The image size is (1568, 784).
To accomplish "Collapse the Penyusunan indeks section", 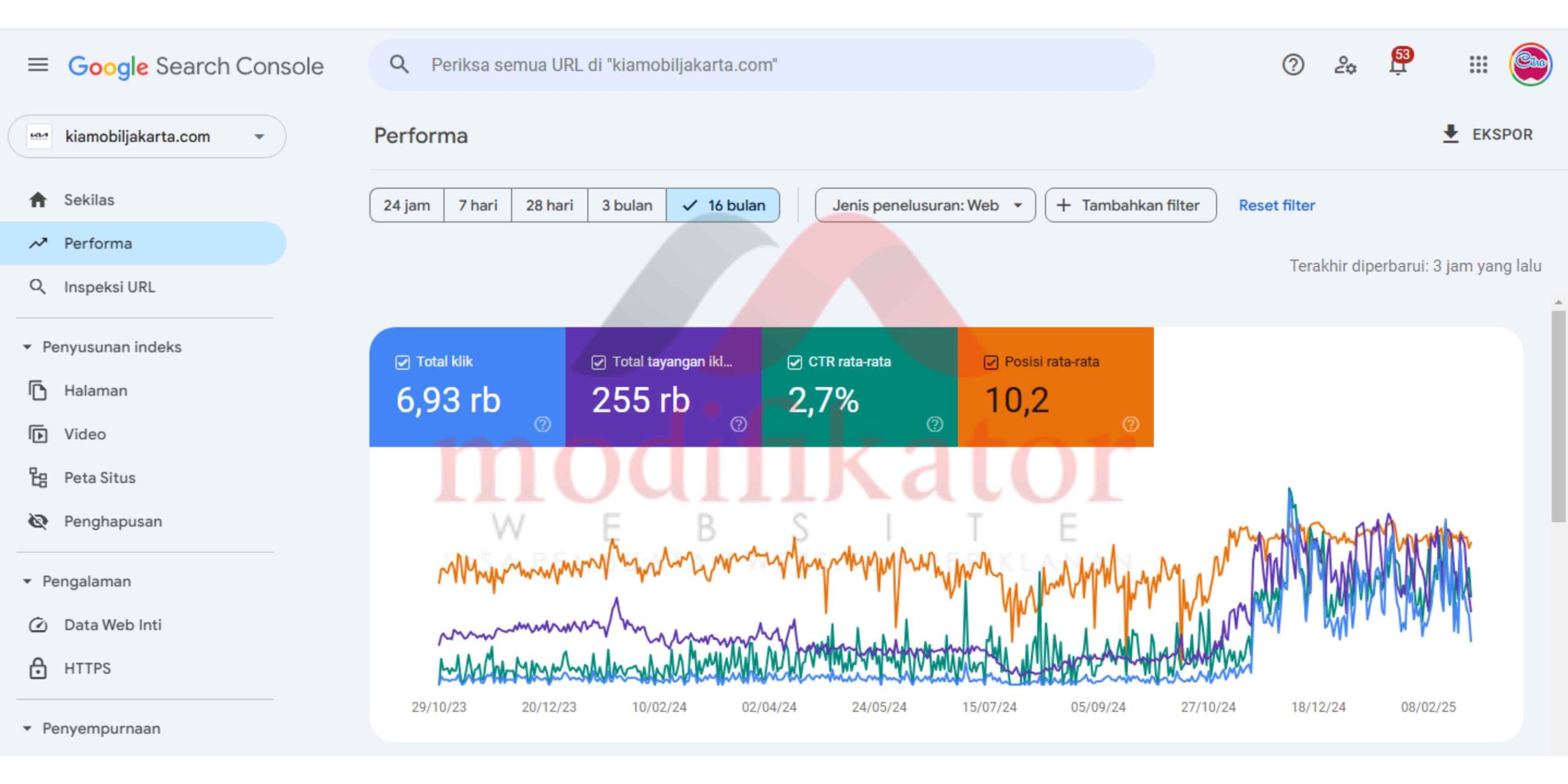I will click(27, 347).
